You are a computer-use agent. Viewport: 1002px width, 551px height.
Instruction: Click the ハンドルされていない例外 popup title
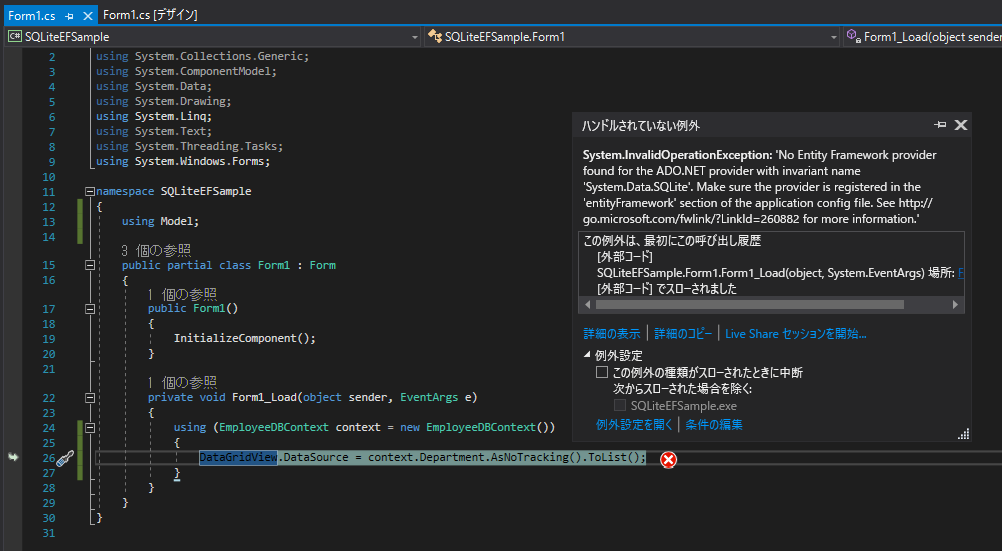click(x=641, y=126)
